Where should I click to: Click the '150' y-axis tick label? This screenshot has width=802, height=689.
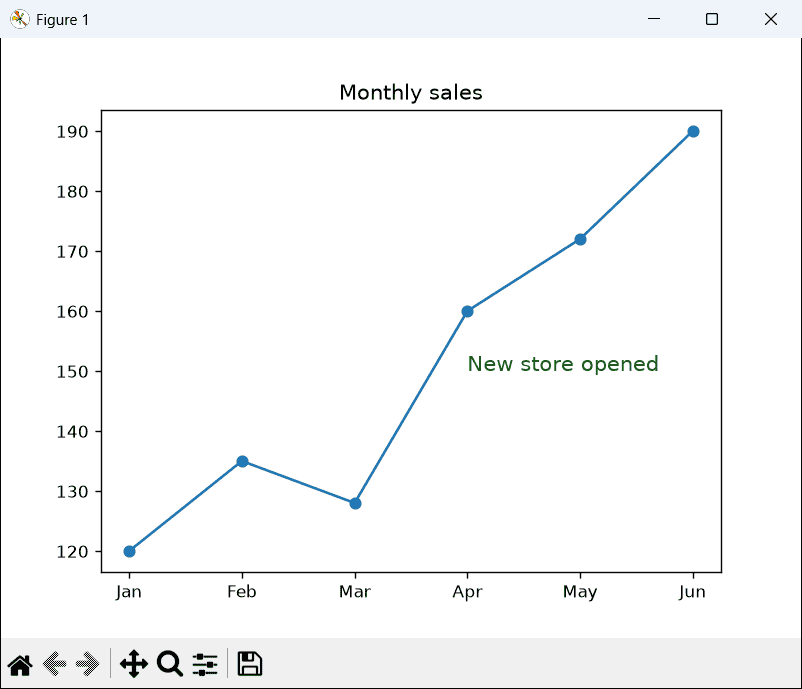72,372
